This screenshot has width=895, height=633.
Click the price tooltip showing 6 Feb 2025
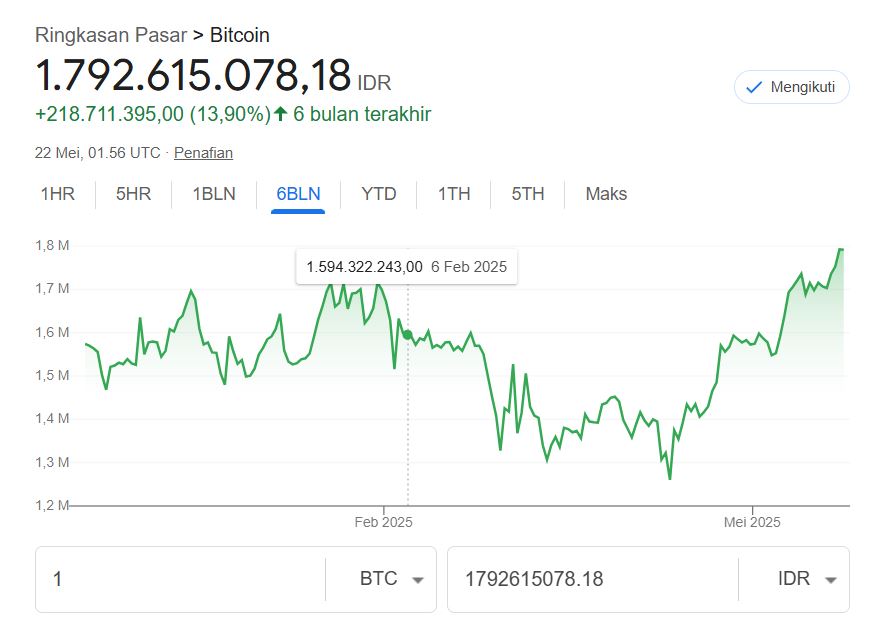(x=405, y=267)
